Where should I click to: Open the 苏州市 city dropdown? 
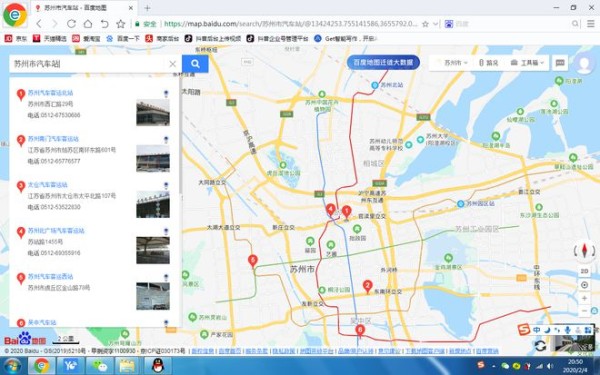[x=454, y=63]
